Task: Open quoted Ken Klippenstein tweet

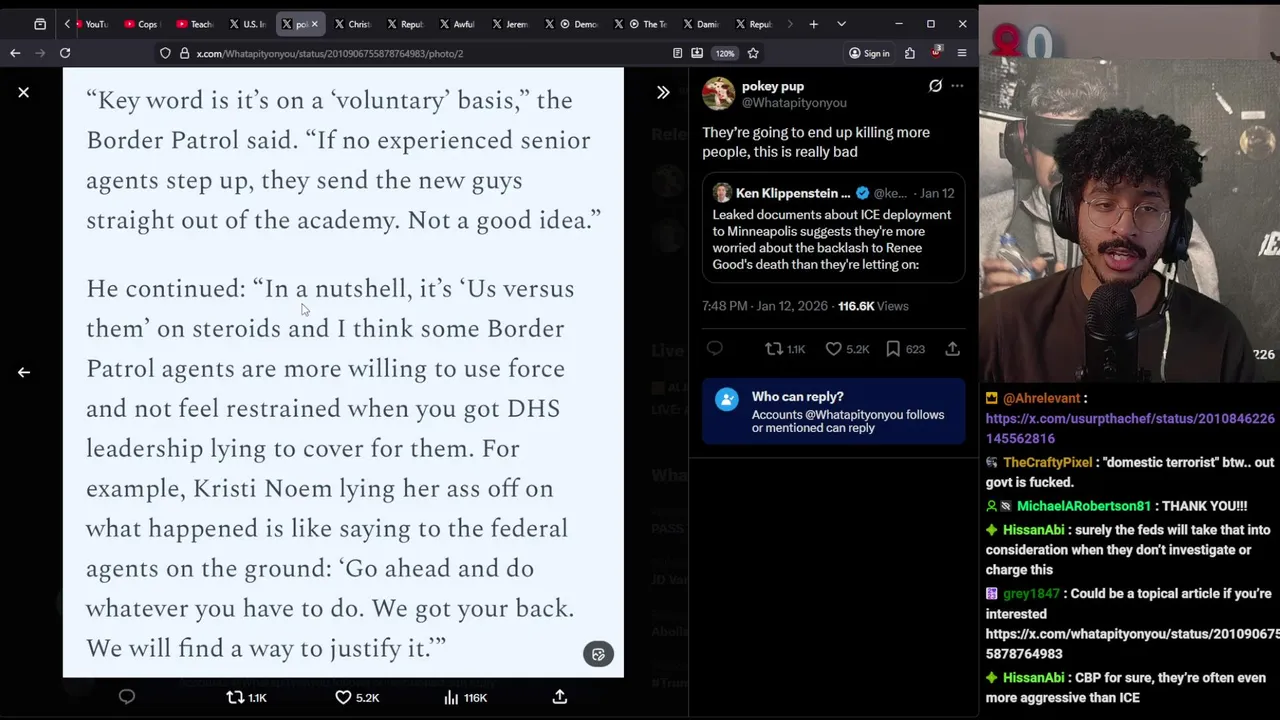Action: click(833, 228)
